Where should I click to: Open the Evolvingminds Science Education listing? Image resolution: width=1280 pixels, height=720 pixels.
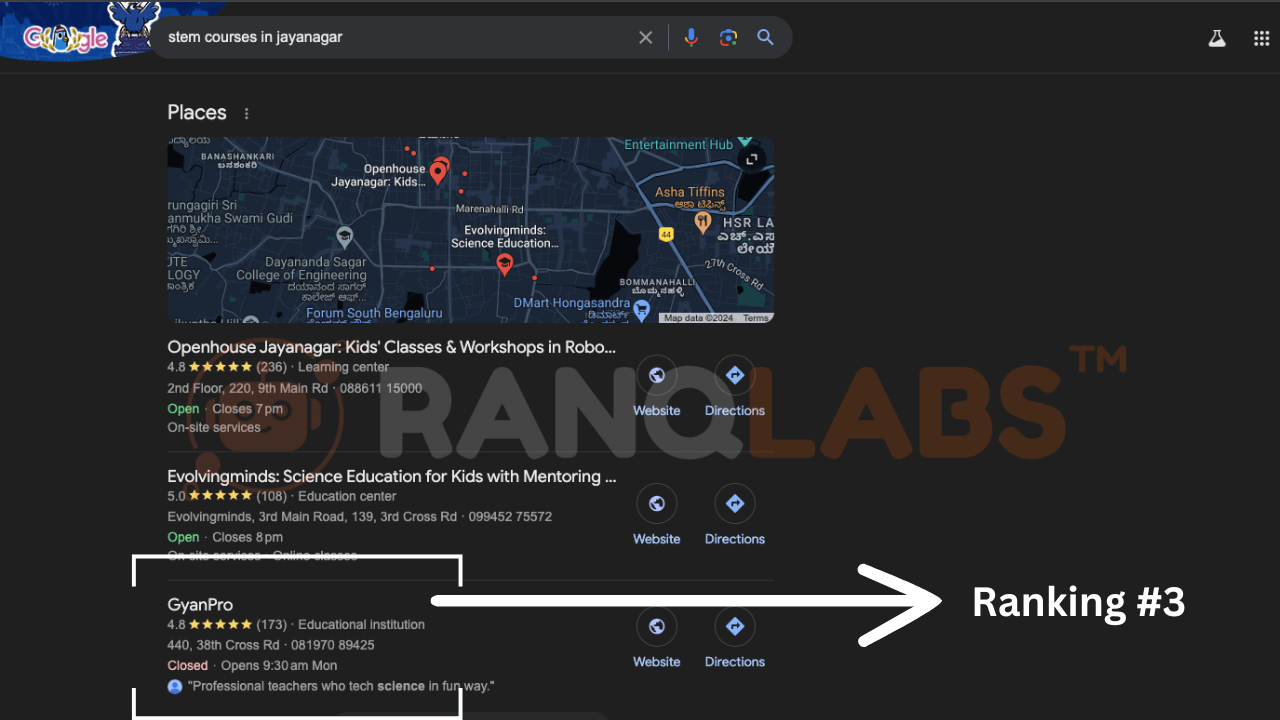391,476
